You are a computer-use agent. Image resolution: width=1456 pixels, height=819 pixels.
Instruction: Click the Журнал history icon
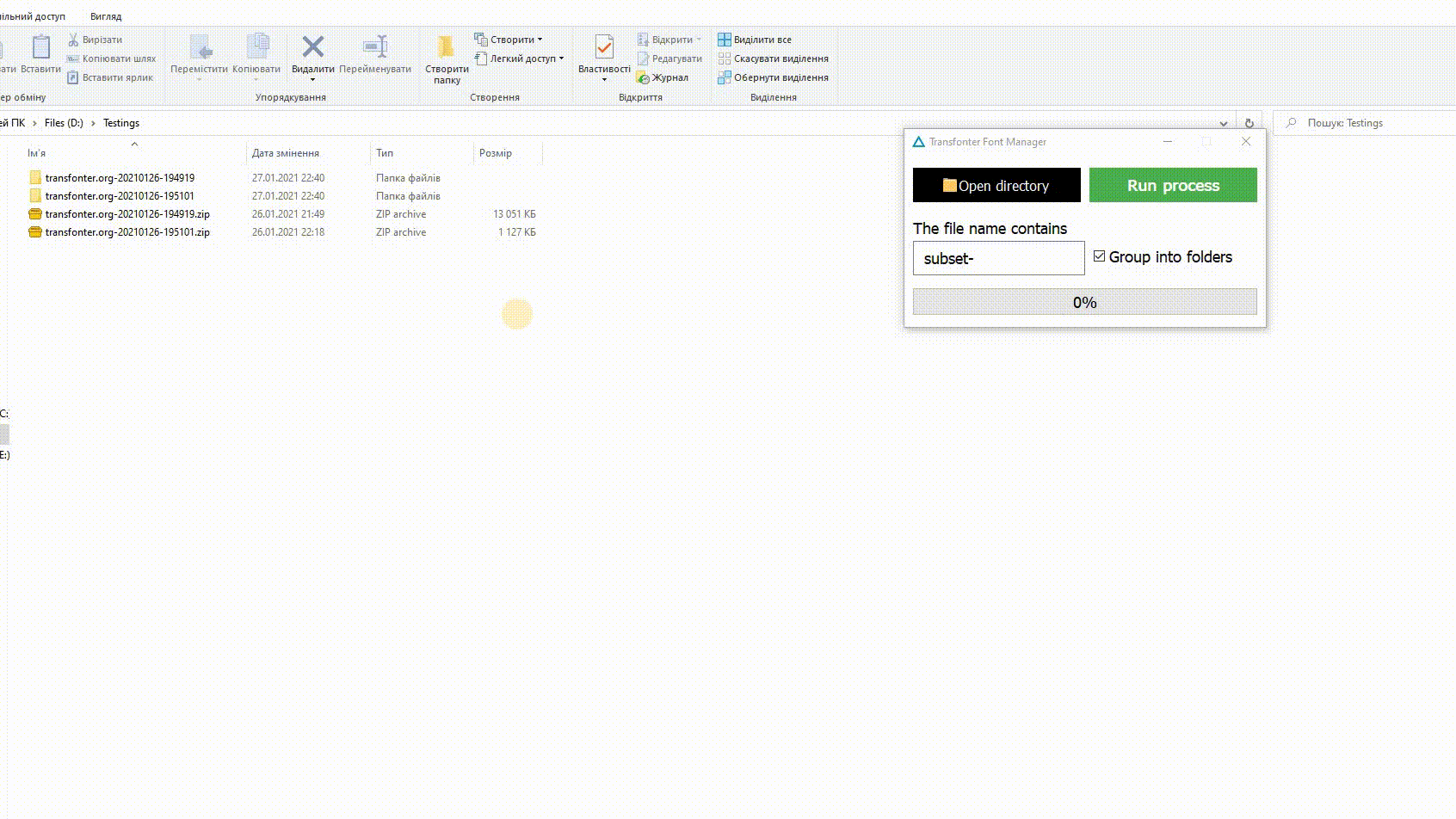click(x=643, y=77)
